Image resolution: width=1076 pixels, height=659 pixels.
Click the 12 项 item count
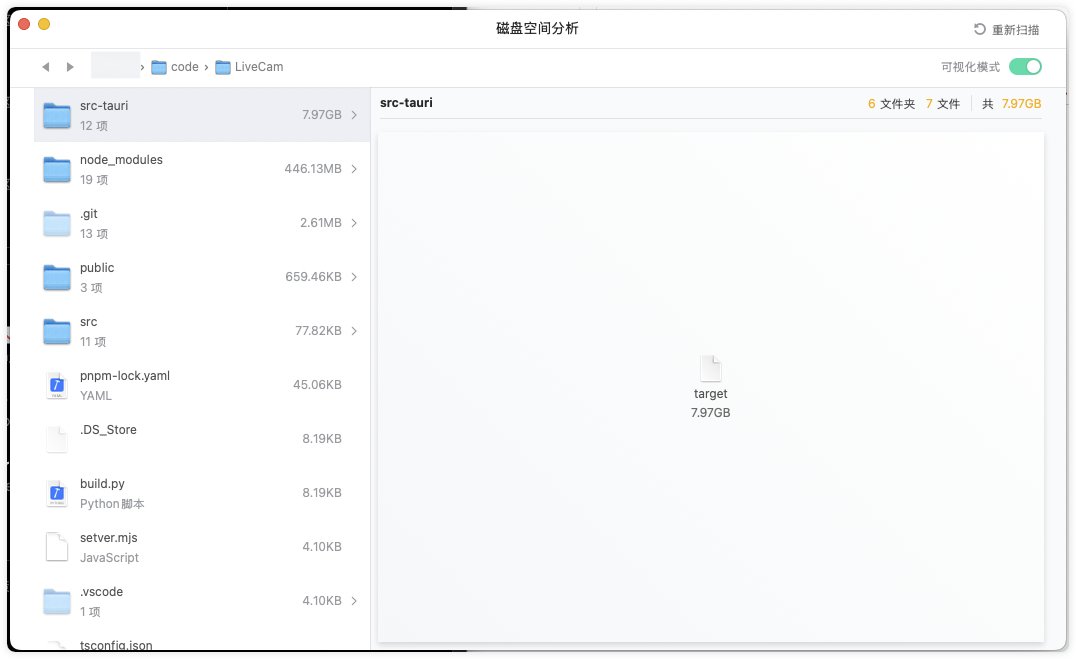pos(94,126)
